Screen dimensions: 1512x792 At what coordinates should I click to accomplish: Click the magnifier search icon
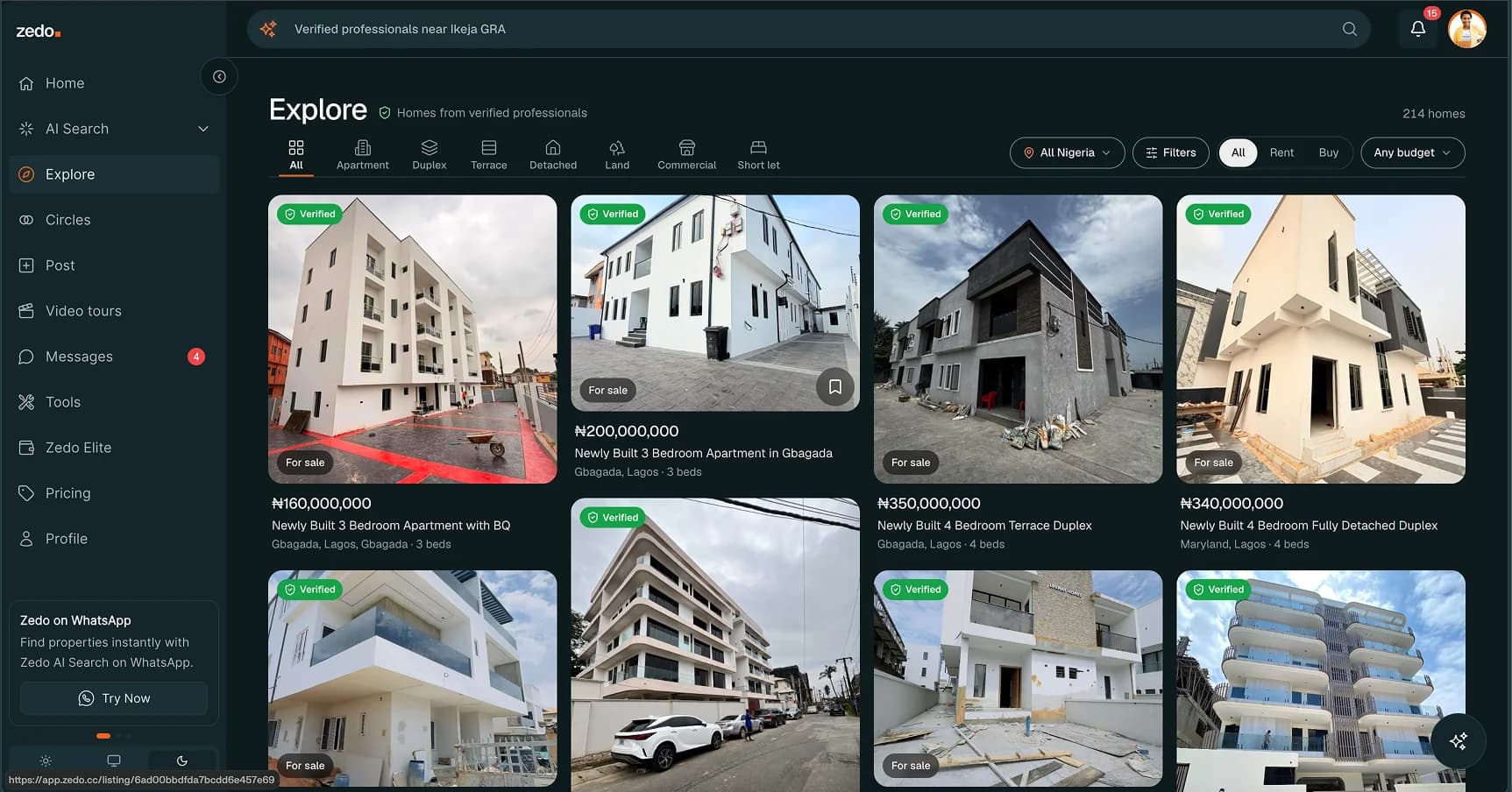1350,29
